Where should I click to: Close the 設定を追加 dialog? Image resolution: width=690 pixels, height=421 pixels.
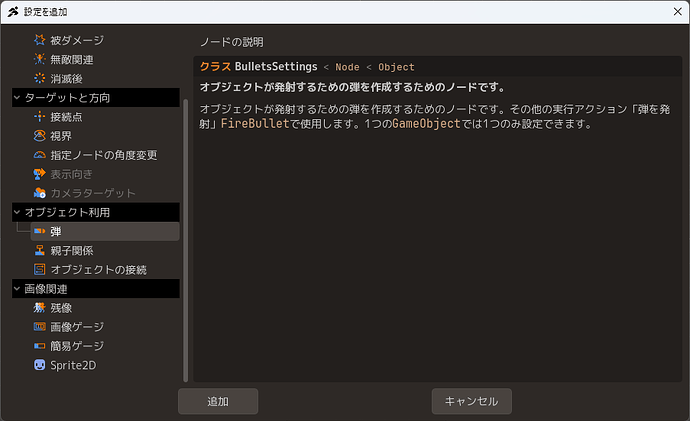tap(678, 12)
